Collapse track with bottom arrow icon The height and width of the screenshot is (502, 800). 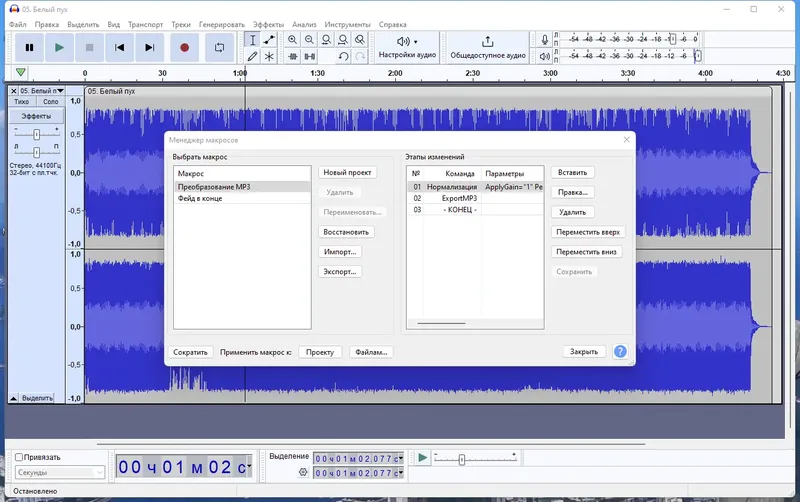[14, 398]
